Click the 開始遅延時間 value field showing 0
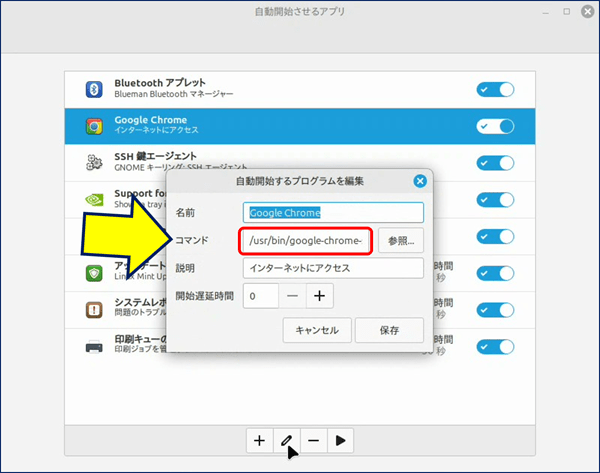Viewport: 600px width, 473px height. click(261, 296)
